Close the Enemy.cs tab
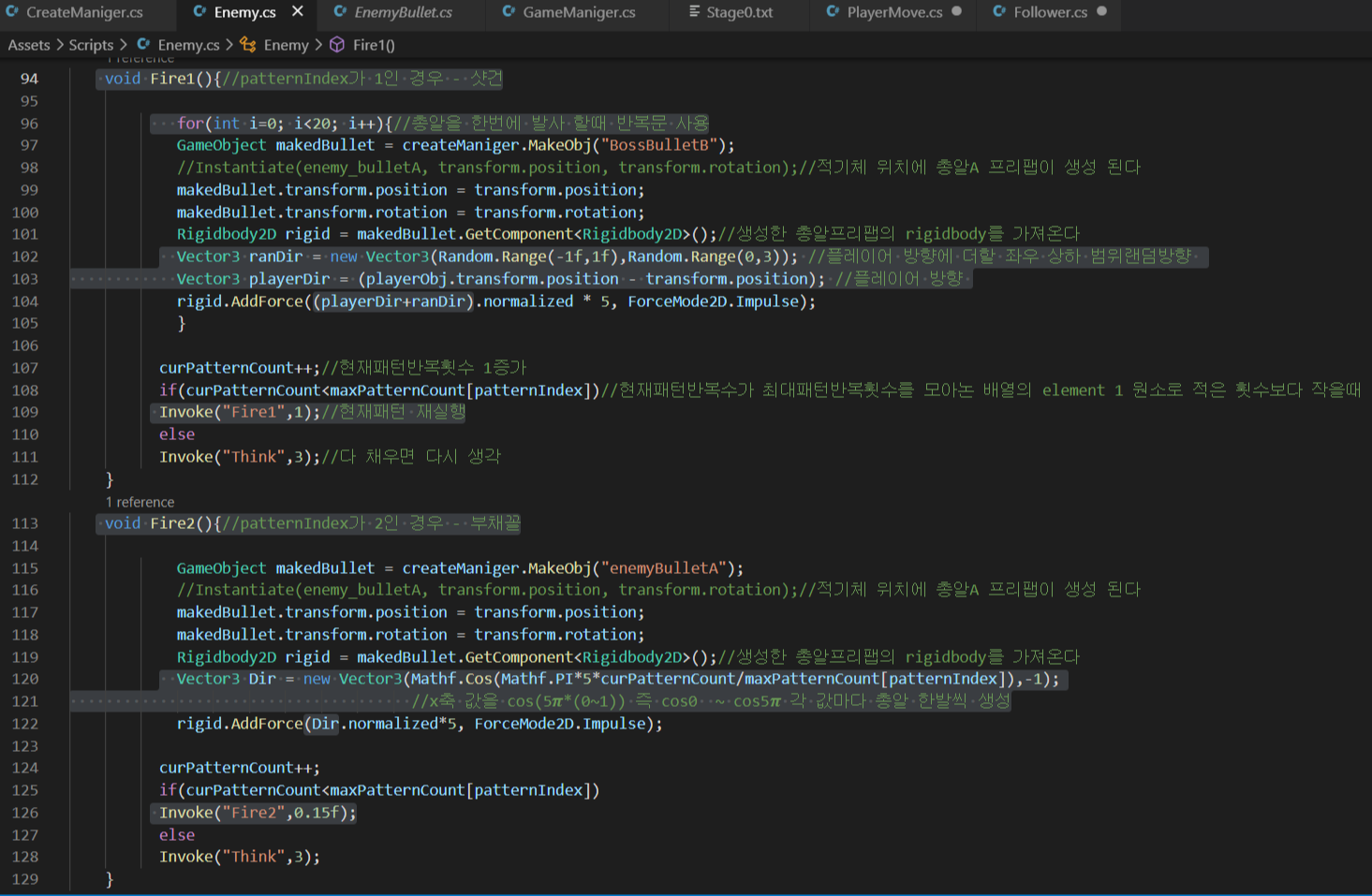1372x896 pixels. (297, 11)
